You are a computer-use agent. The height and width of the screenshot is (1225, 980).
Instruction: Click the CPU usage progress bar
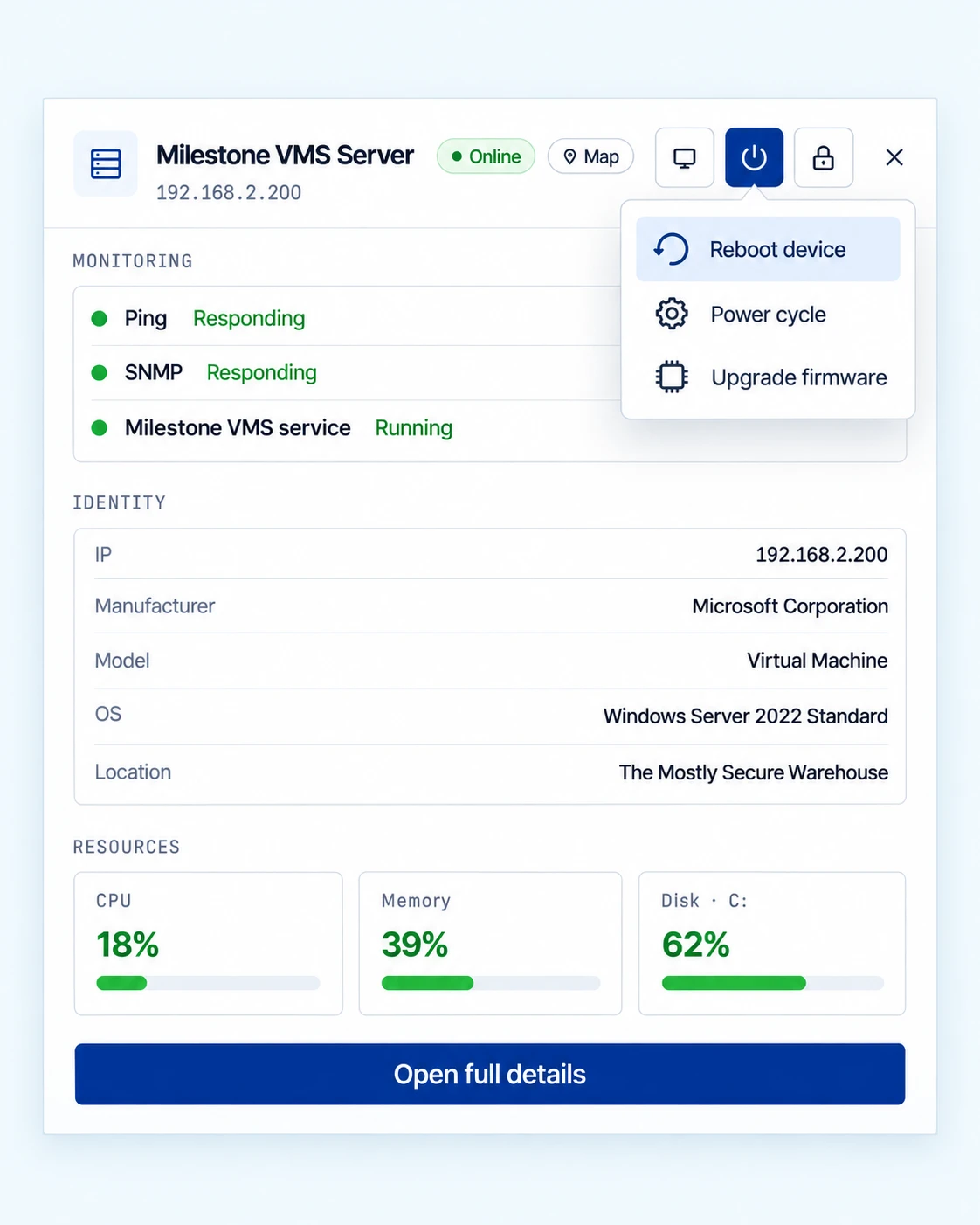coord(208,984)
